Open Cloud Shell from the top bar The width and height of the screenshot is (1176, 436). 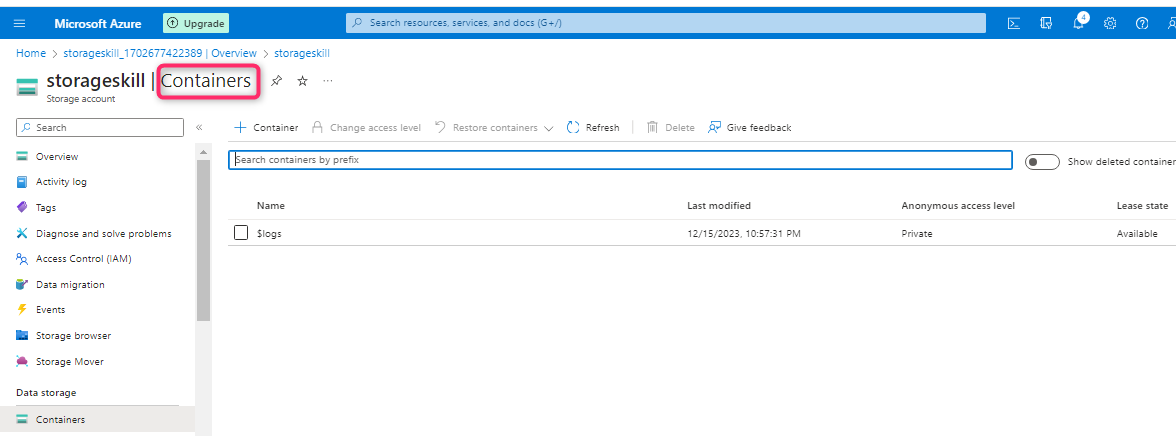point(1013,23)
